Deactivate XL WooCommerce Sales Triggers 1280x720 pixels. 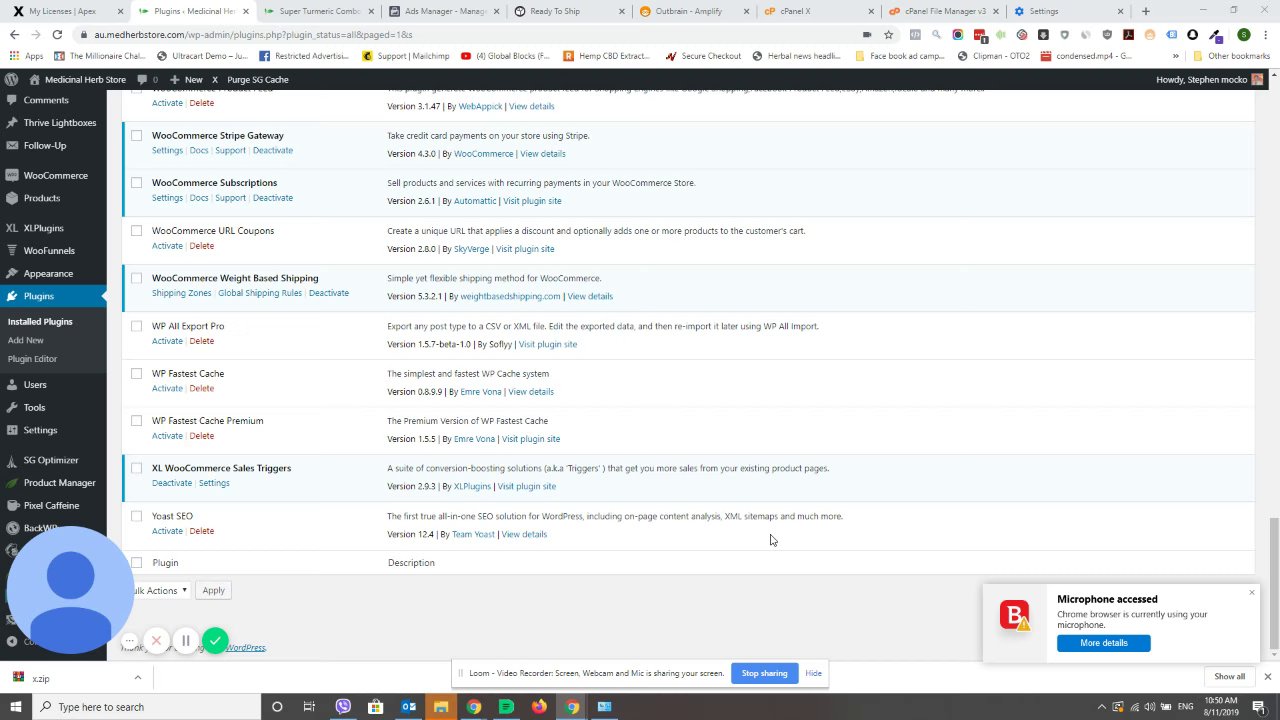172,483
